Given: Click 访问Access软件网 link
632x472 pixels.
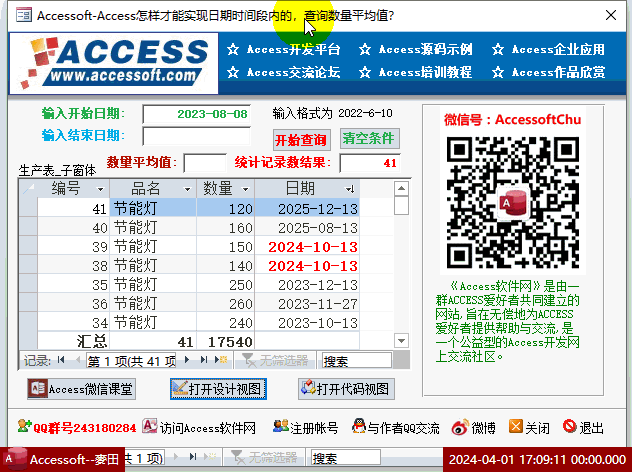Looking at the screenshot, I should coord(199,427).
